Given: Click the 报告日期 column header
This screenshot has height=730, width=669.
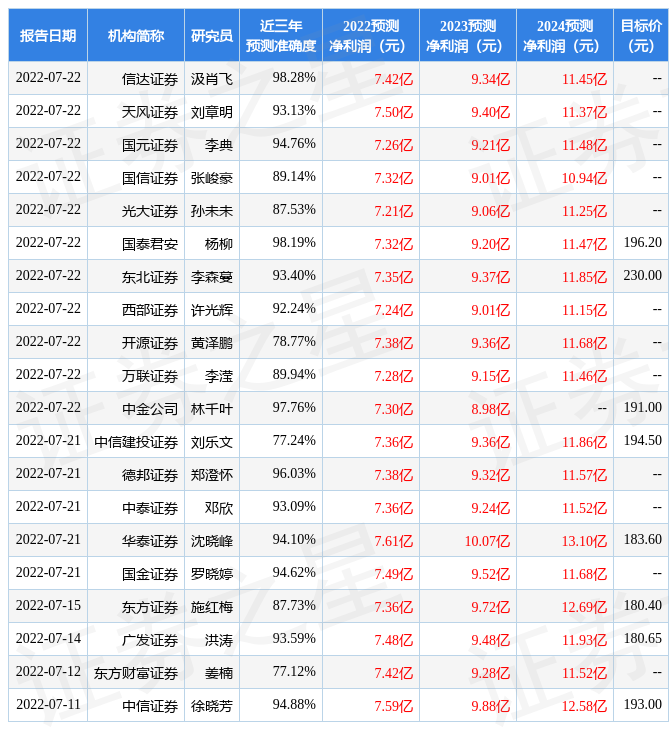Looking at the screenshot, I should (48, 36).
